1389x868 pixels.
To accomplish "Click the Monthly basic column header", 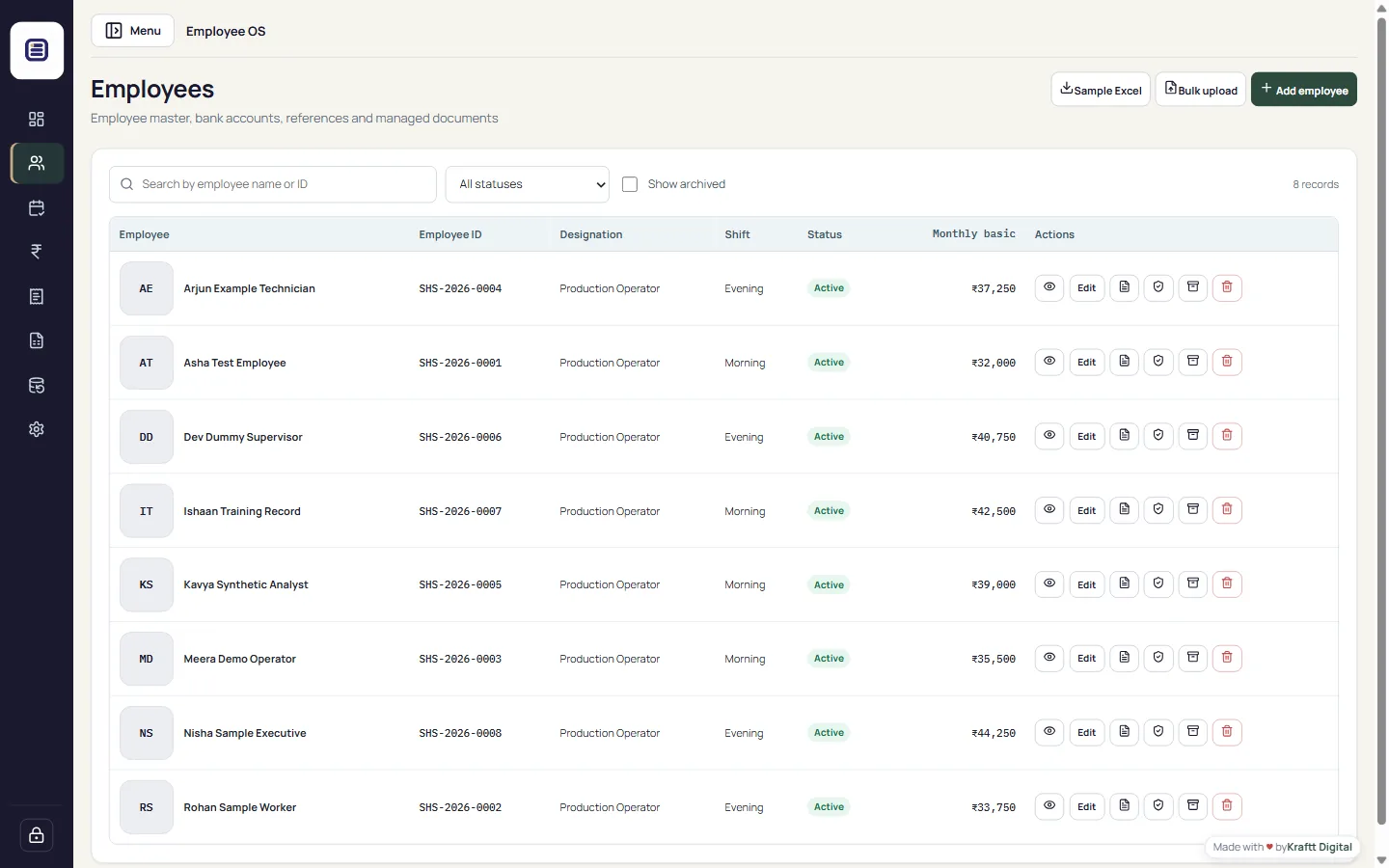I will point(973,234).
